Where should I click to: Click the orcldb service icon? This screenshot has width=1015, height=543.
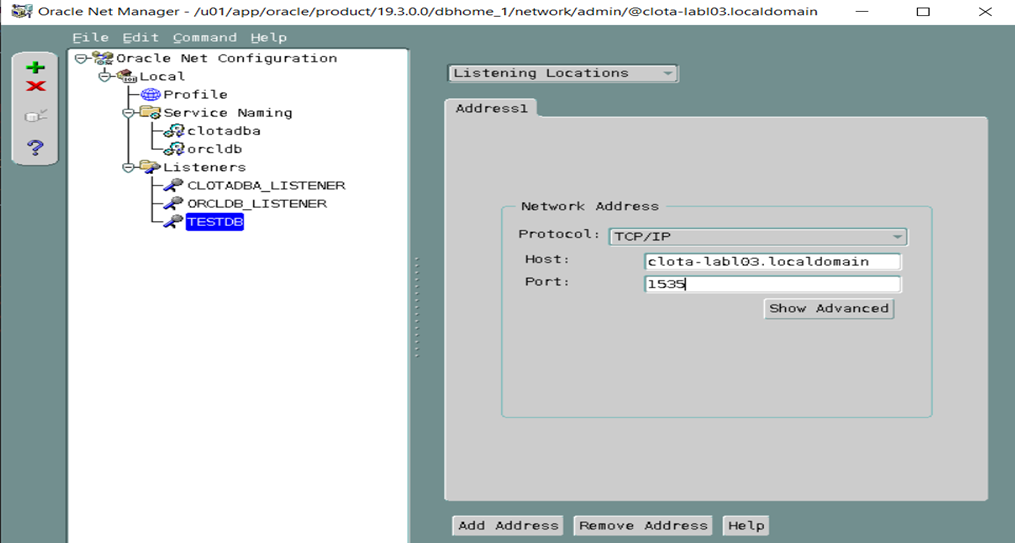click(174, 149)
